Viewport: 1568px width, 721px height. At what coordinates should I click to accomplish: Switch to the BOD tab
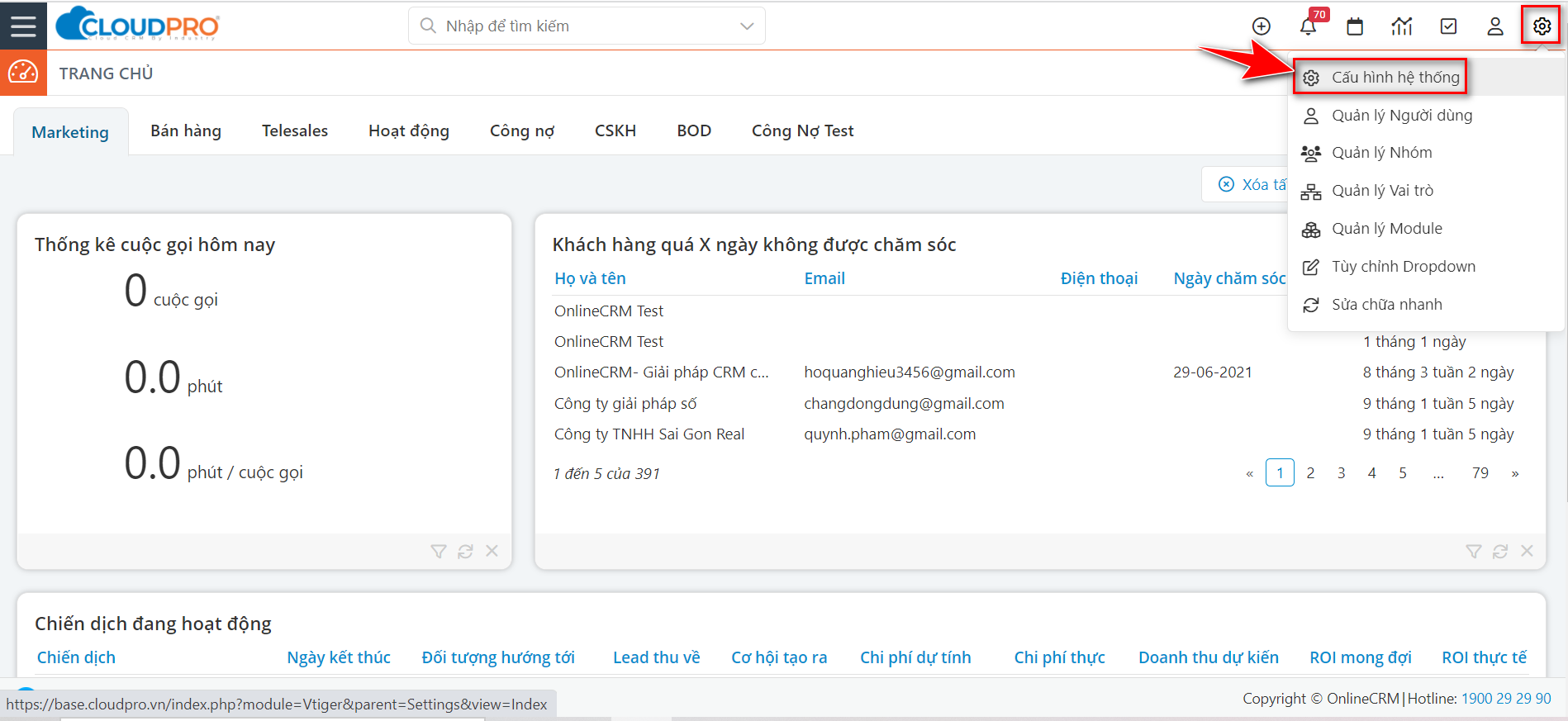click(x=694, y=130)
